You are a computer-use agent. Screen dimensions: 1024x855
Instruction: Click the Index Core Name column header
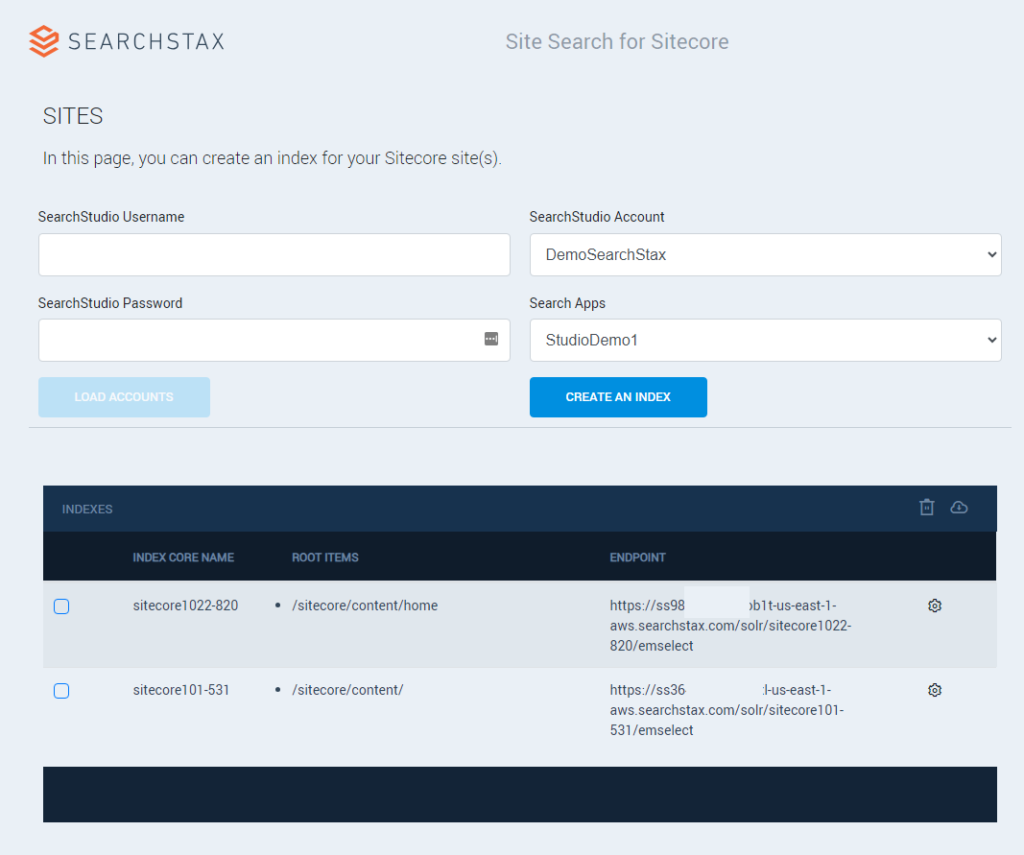[184, 557]
